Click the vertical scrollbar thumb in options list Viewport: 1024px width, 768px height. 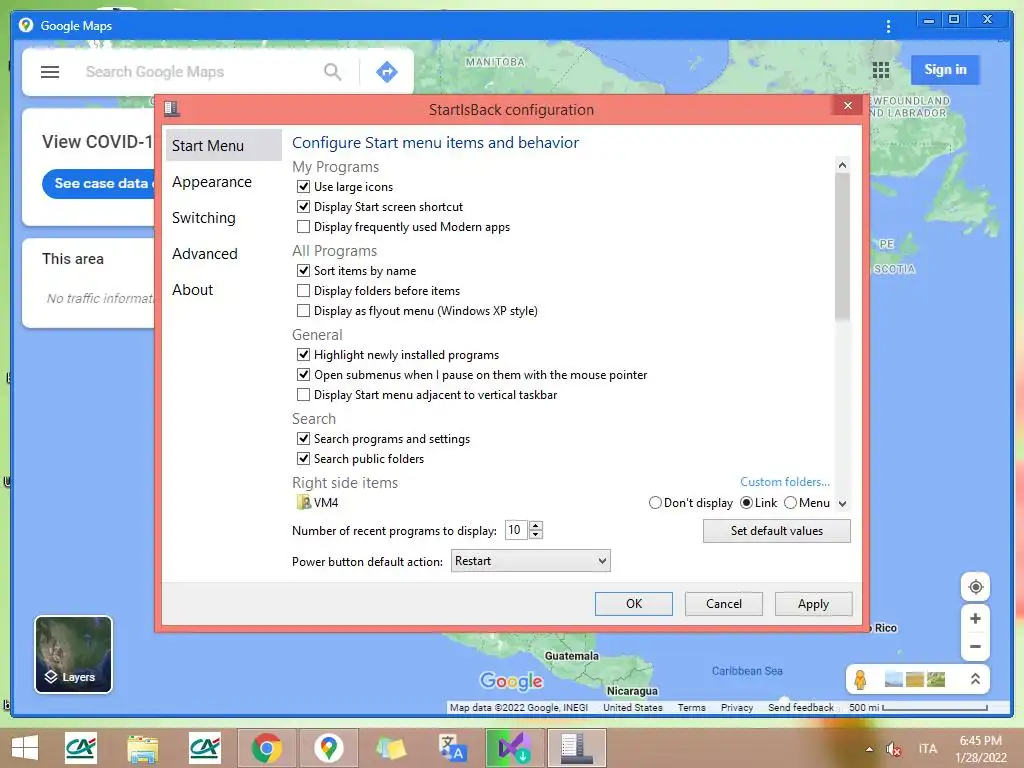[842, 247]
